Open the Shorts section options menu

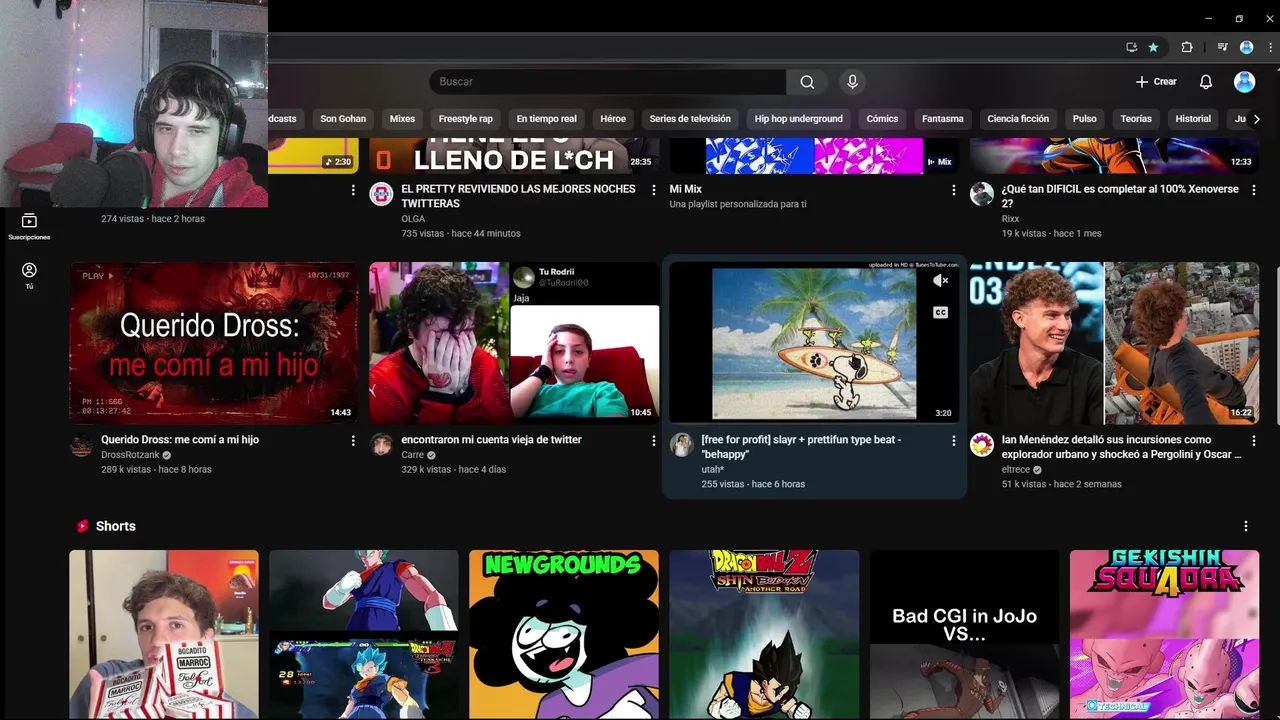pos(1246,526)
